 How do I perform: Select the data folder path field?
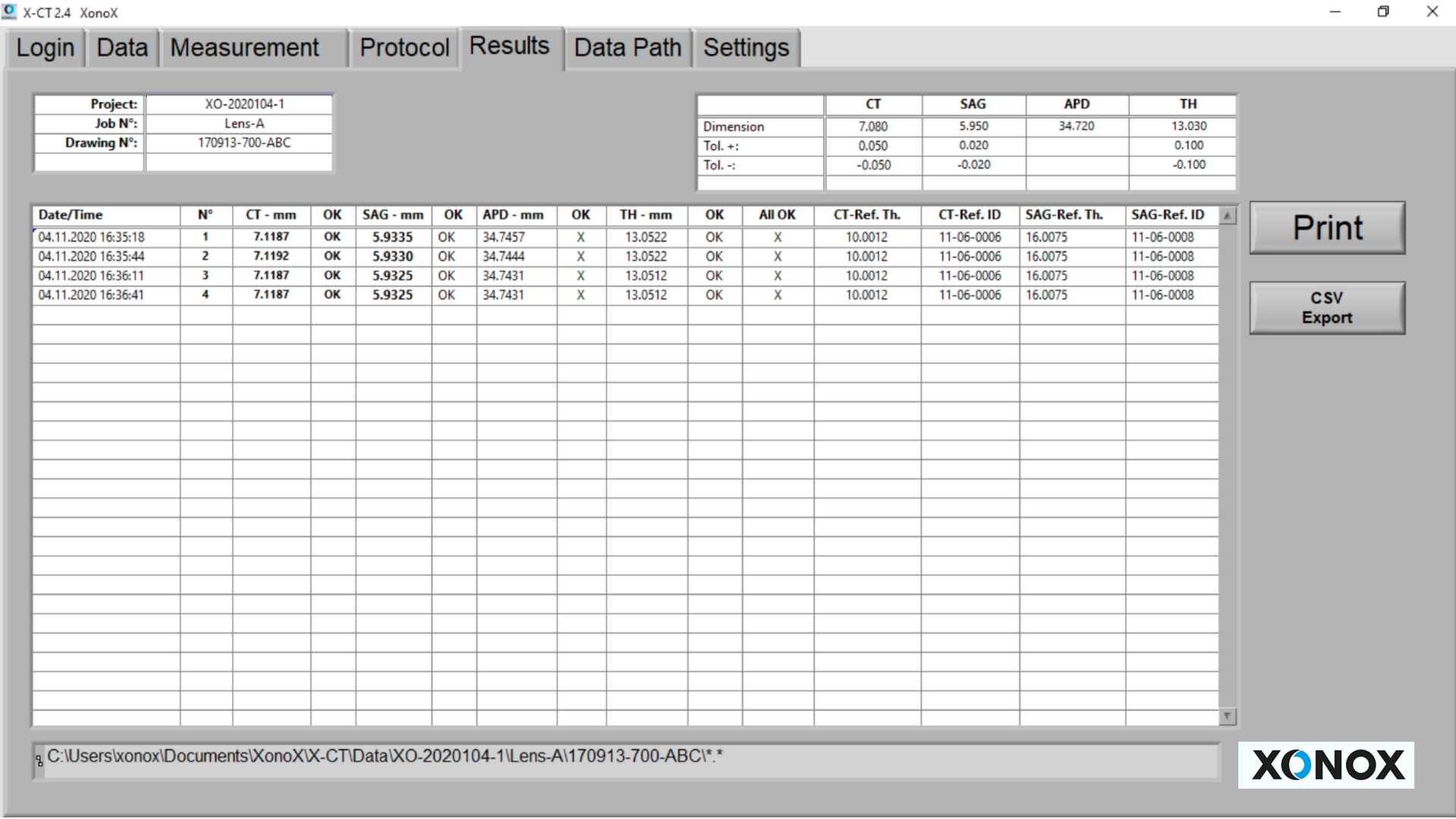coord(629,761)
